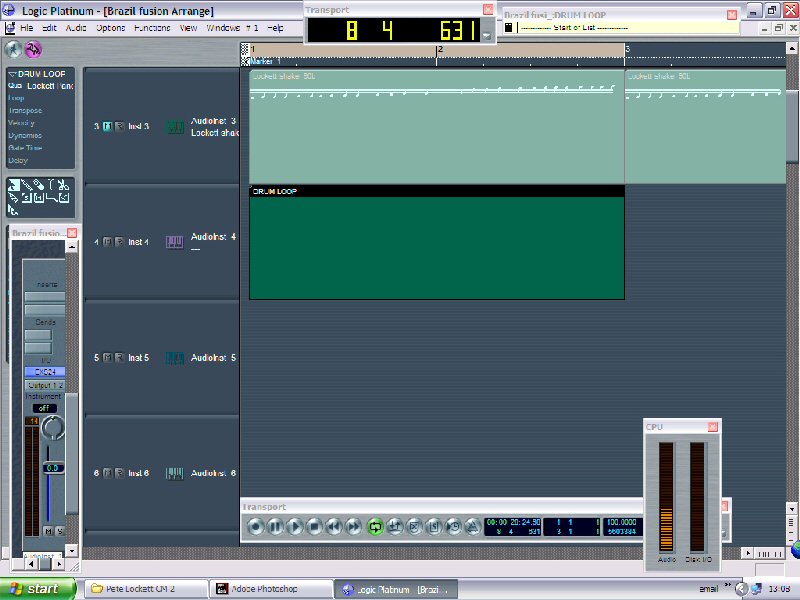Open the EXS24 instrument slot menu

click(45, 372)
